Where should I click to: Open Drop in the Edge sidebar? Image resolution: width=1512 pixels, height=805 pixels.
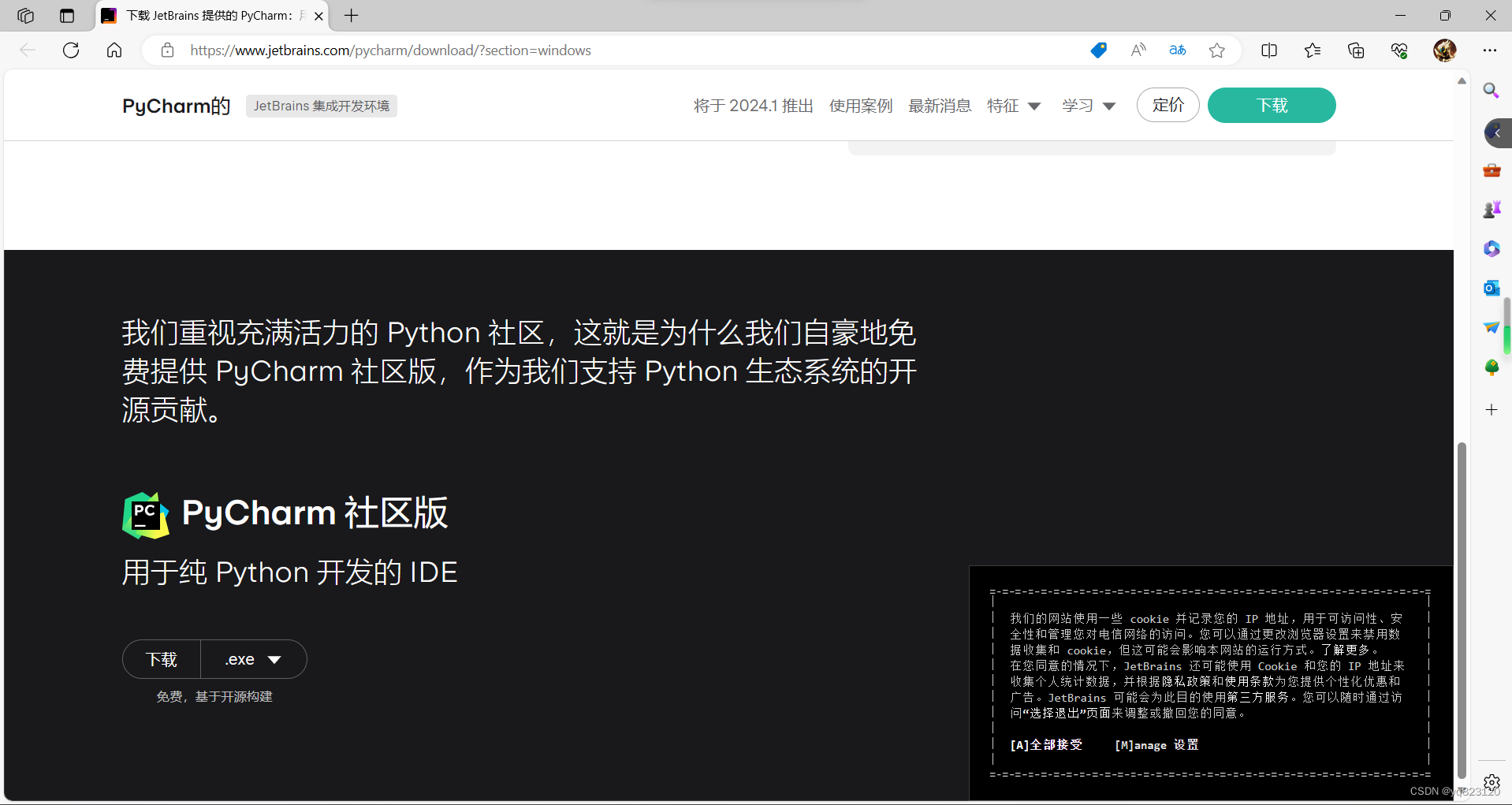click(x=1491, y=327)
